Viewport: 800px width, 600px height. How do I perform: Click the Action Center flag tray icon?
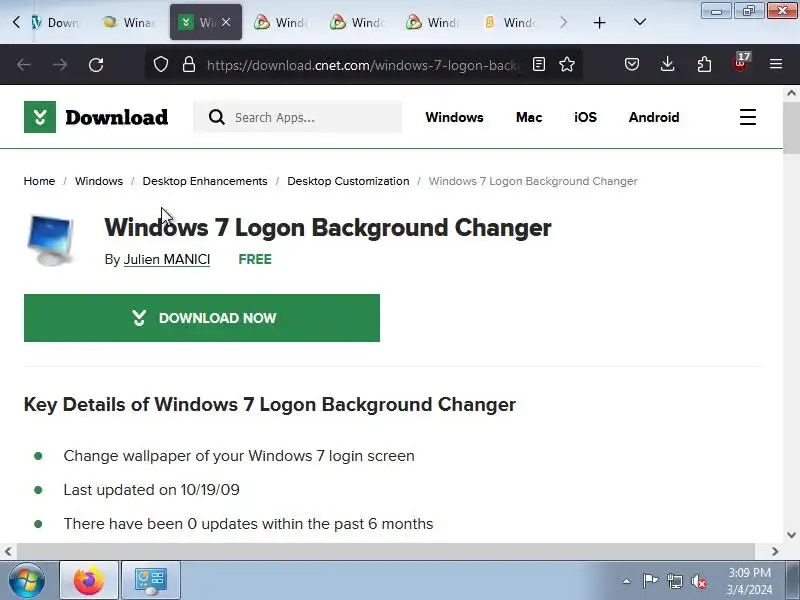click(x=651, y=581)
